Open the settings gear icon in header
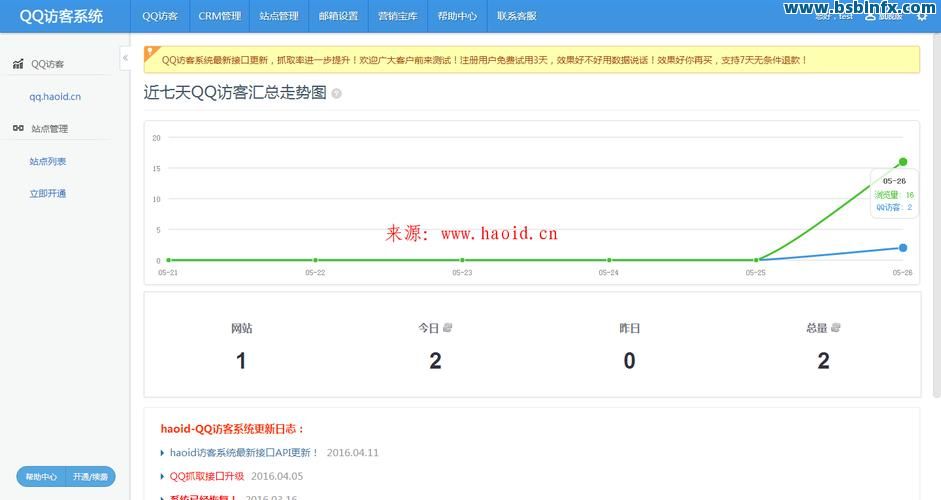Viewport: 941px width, 500px height. (922, 17)
